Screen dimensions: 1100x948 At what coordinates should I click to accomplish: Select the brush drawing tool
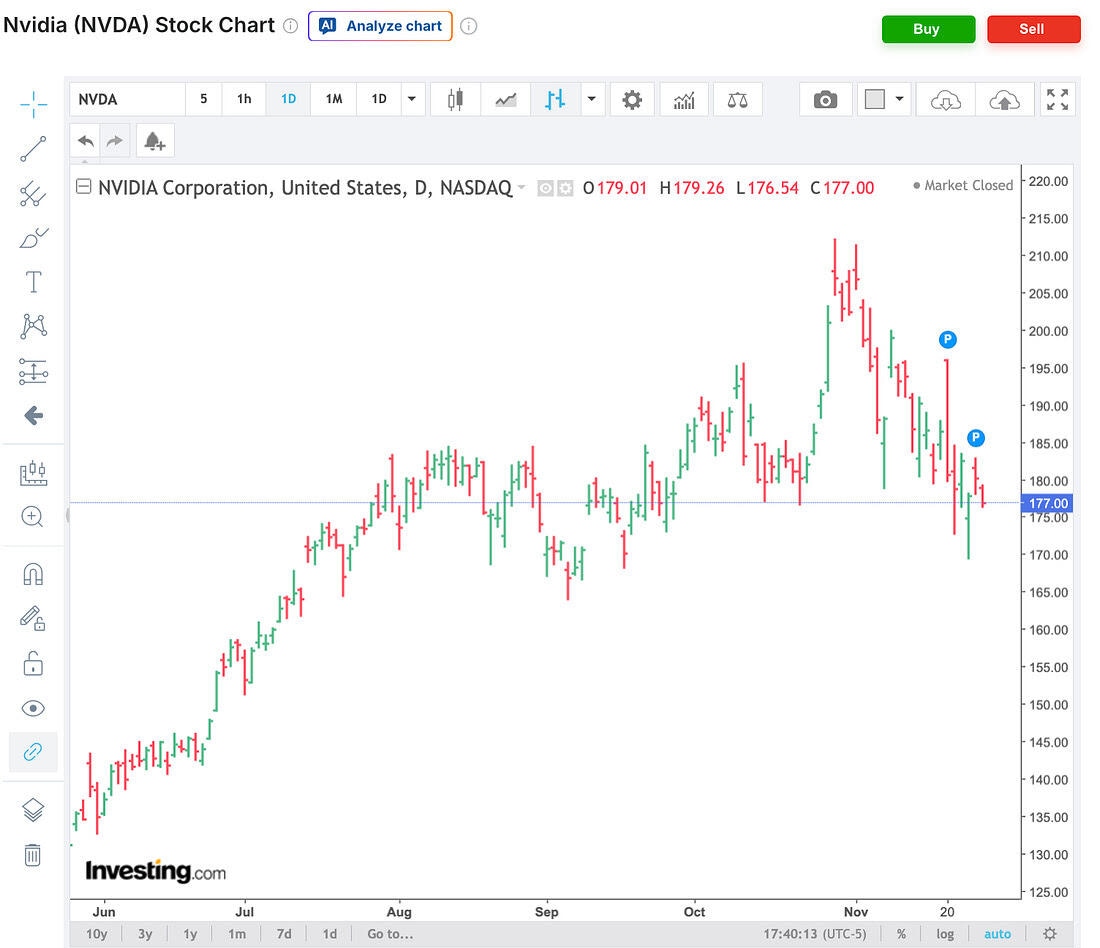click(33, 239)
